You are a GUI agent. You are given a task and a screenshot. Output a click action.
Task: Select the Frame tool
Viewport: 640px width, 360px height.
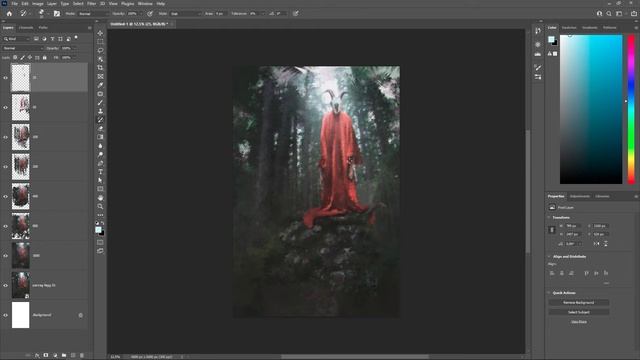pos(100,76)
